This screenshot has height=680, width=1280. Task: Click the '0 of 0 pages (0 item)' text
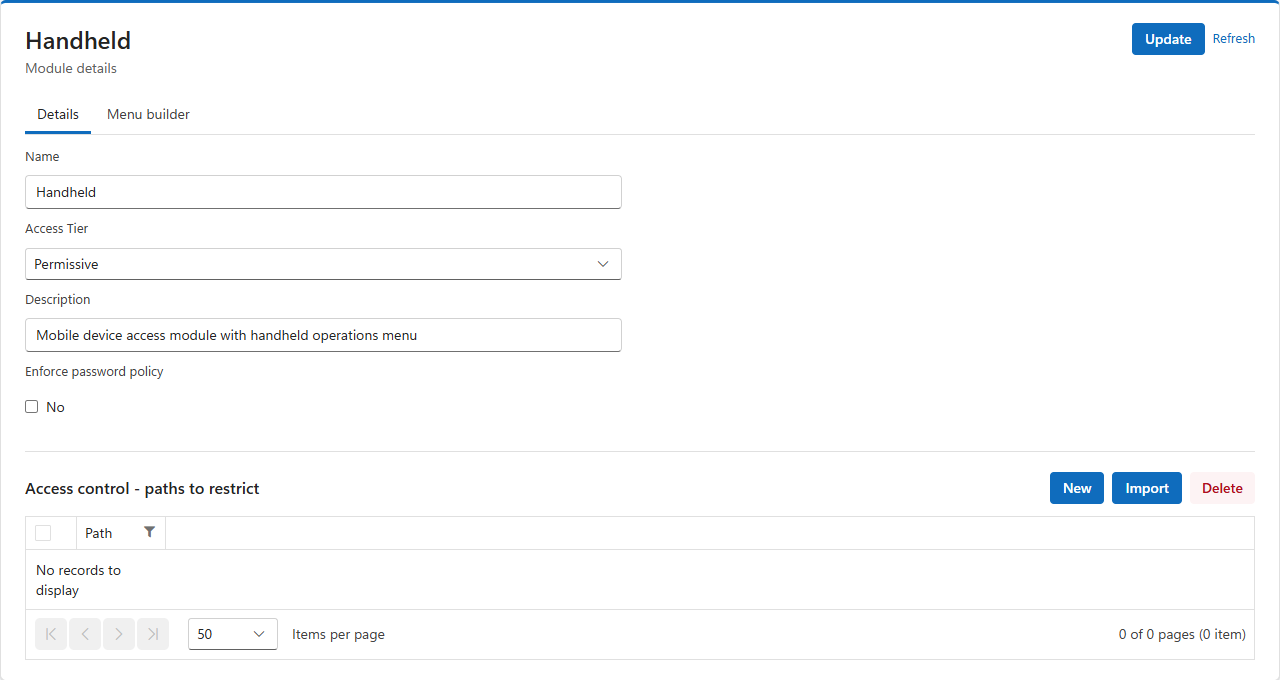1182,634
